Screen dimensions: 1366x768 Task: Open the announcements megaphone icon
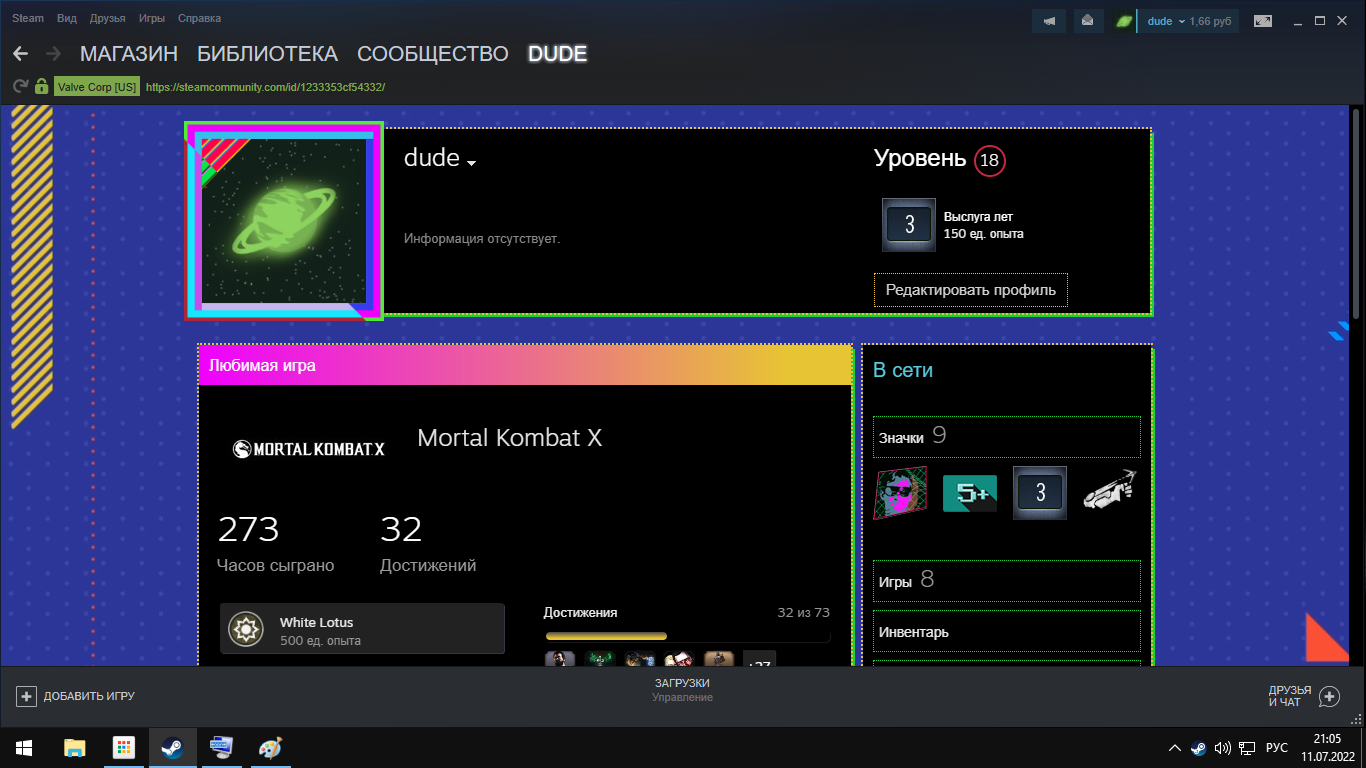tap(1049, 21)
